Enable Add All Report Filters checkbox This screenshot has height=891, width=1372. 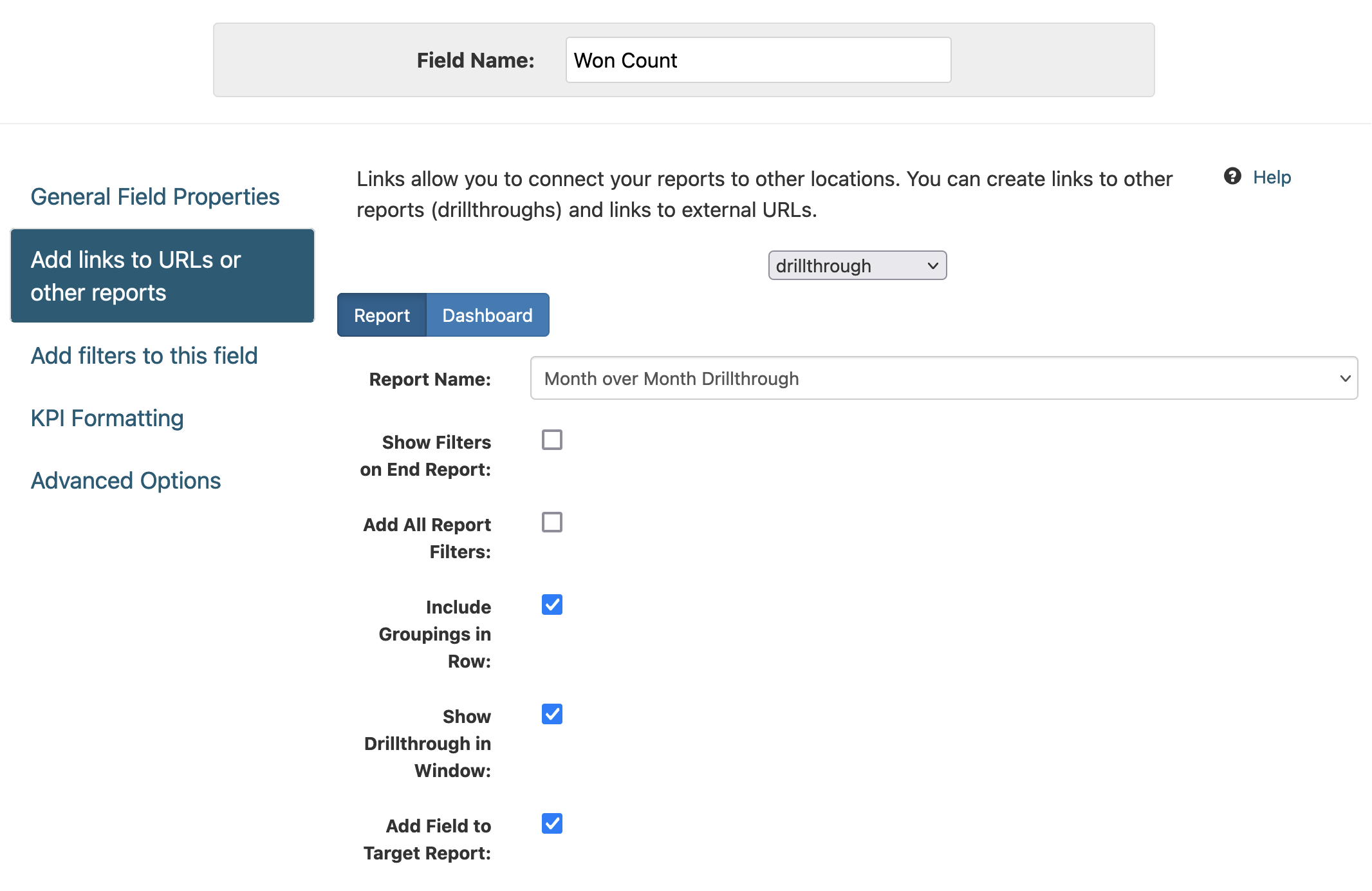[x=552, y=523]
